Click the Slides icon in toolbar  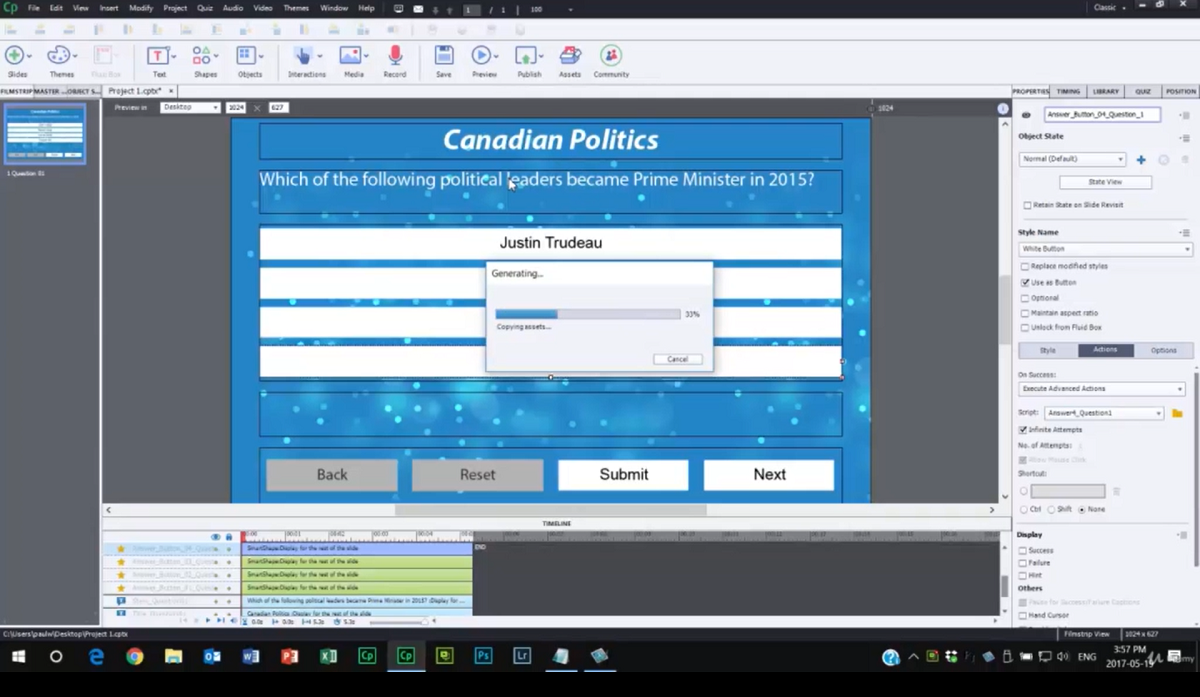click(15, 56)
